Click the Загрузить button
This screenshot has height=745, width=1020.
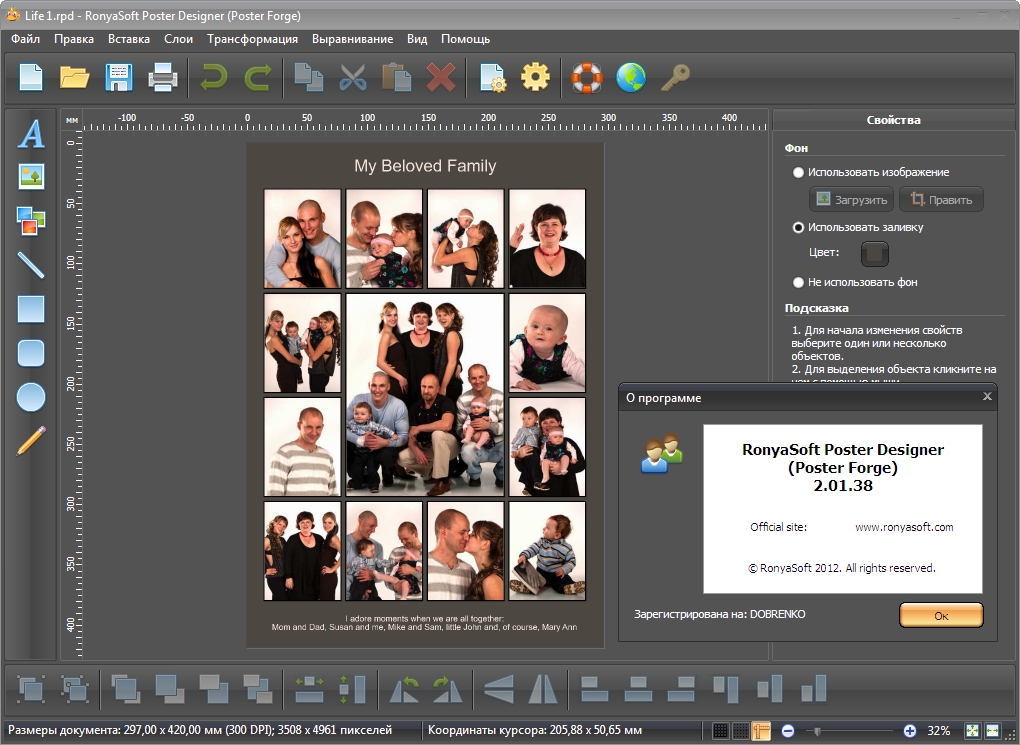point(851,199)
